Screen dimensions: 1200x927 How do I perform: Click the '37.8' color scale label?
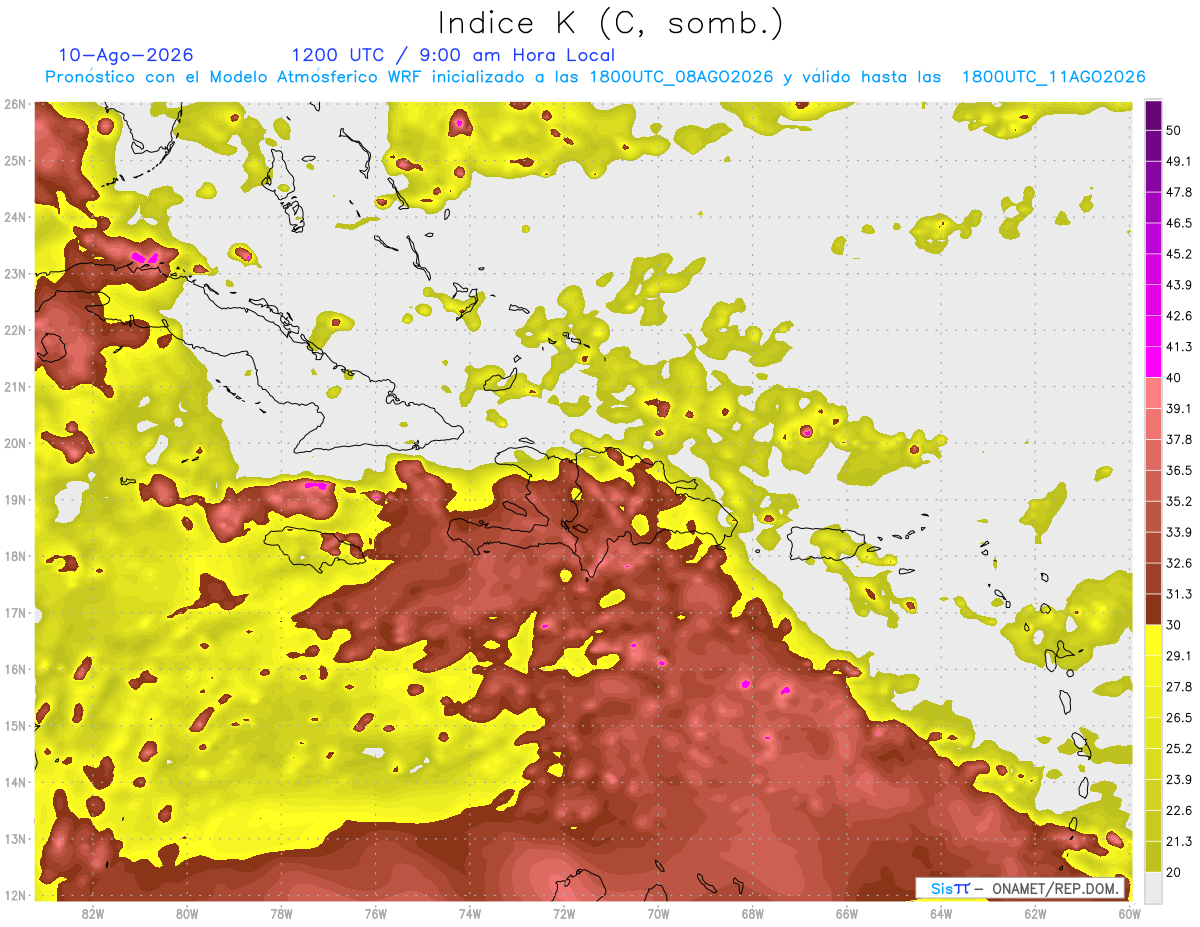tap(1178, 439)
